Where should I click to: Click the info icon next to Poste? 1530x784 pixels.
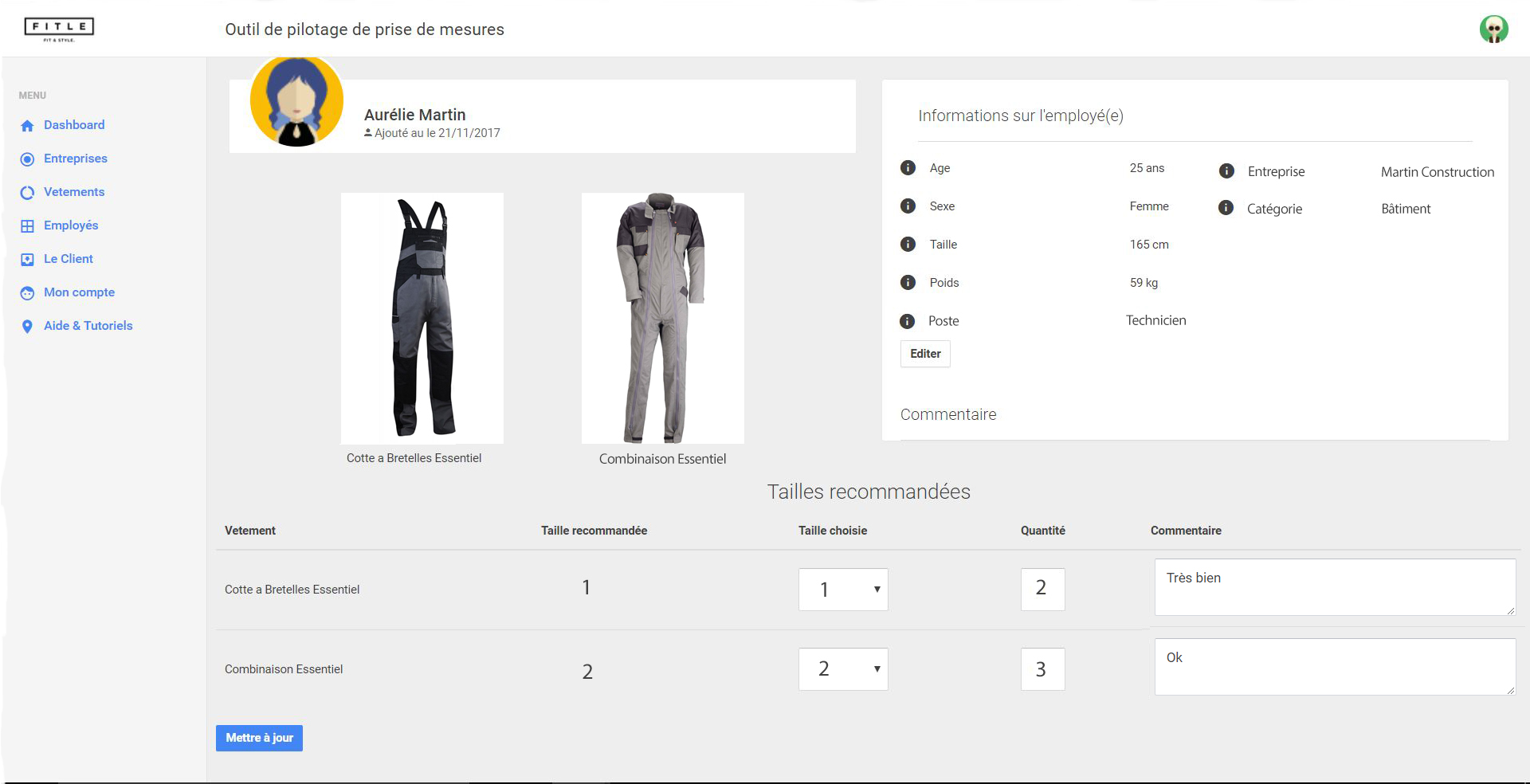[907, 321]
